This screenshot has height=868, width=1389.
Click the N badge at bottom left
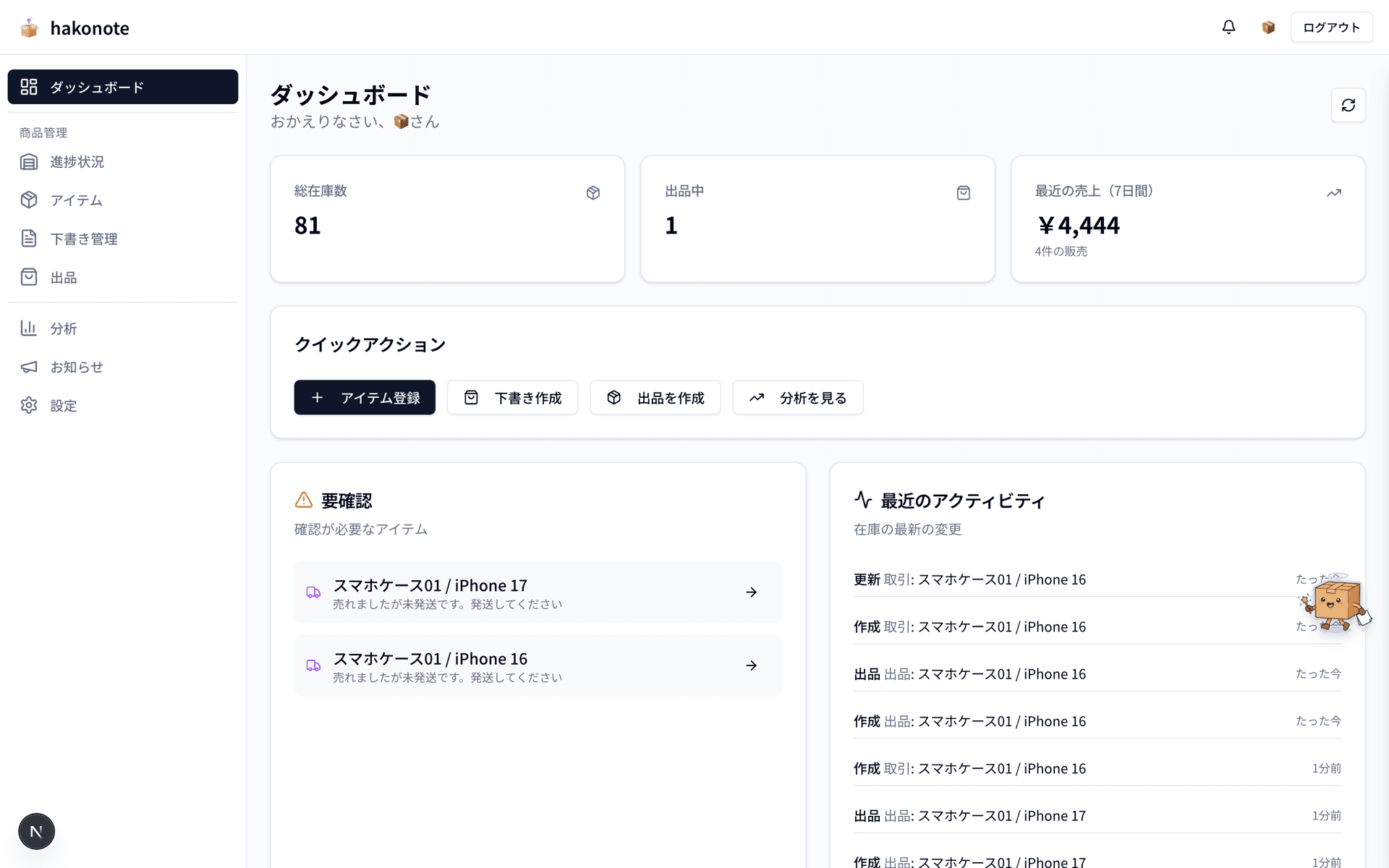click(36, 830)
